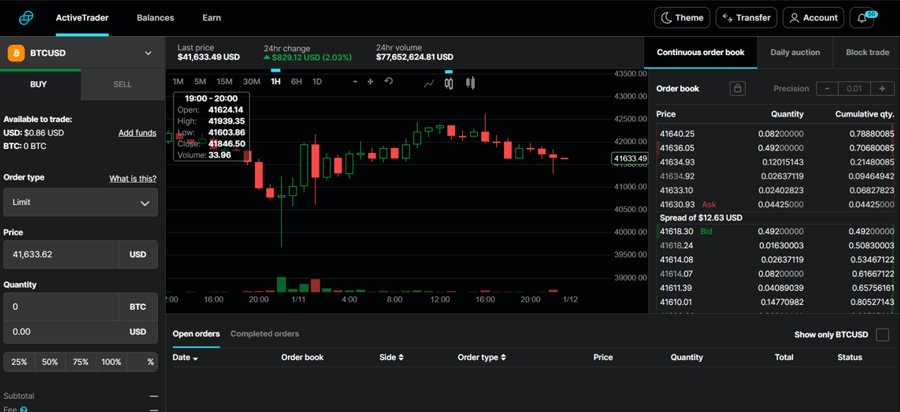
Task: Select hollow candlestick chart icon
Action: 449,84
